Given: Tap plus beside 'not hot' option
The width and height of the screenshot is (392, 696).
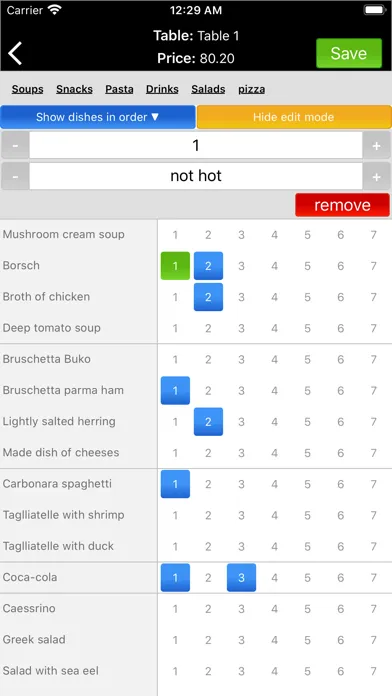Looking at the screenshot, I should [x=376, y=176].
